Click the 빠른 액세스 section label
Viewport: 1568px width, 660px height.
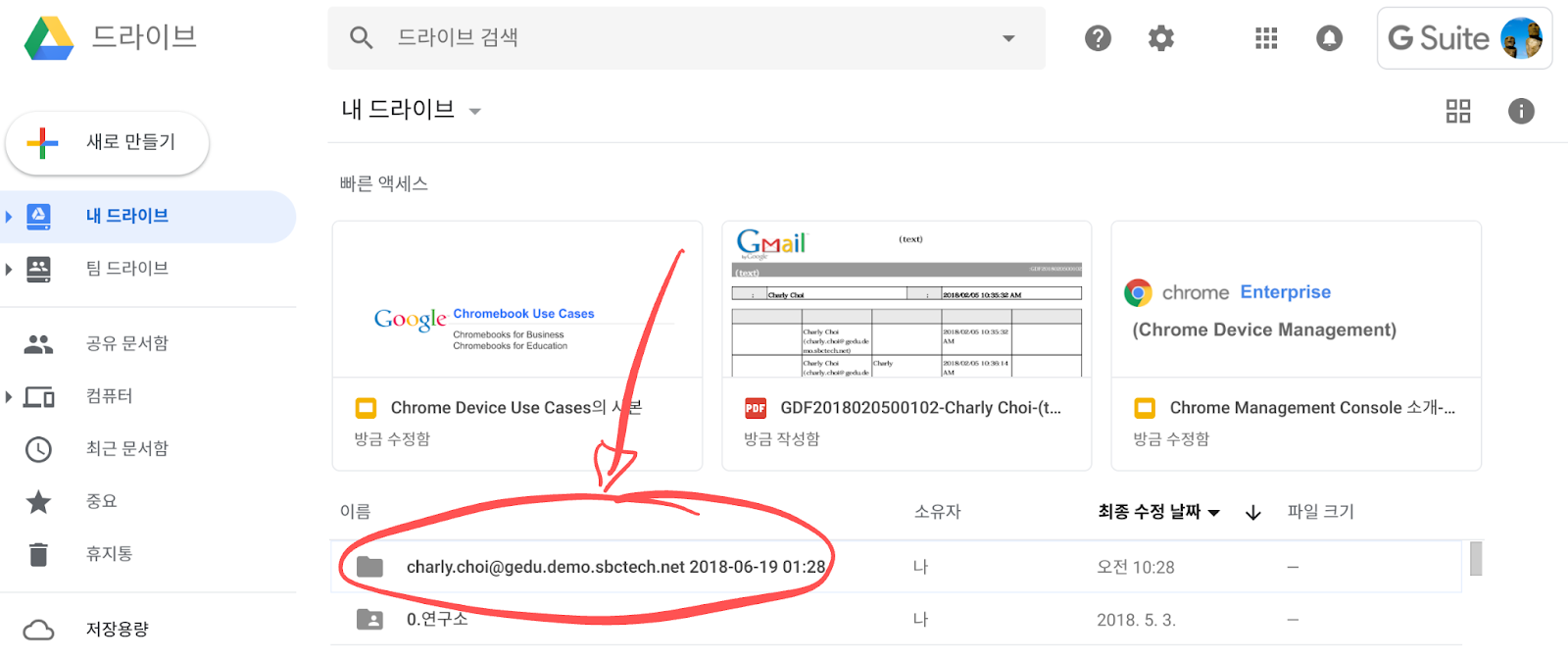384,183
